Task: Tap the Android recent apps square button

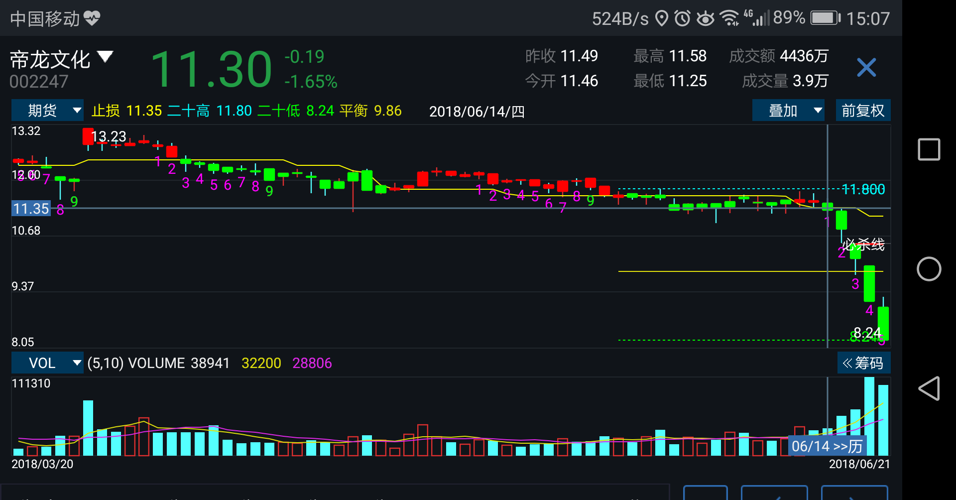Action: click(x=929, y=149)
